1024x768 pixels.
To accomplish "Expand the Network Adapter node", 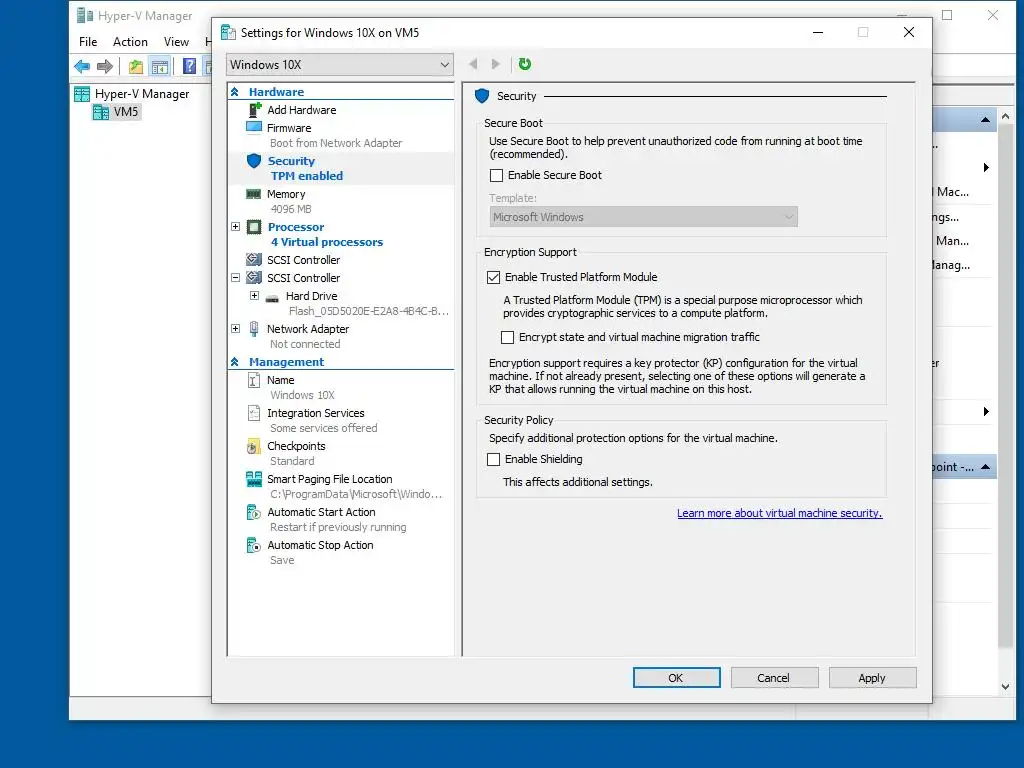I will [x=236, y=328].
